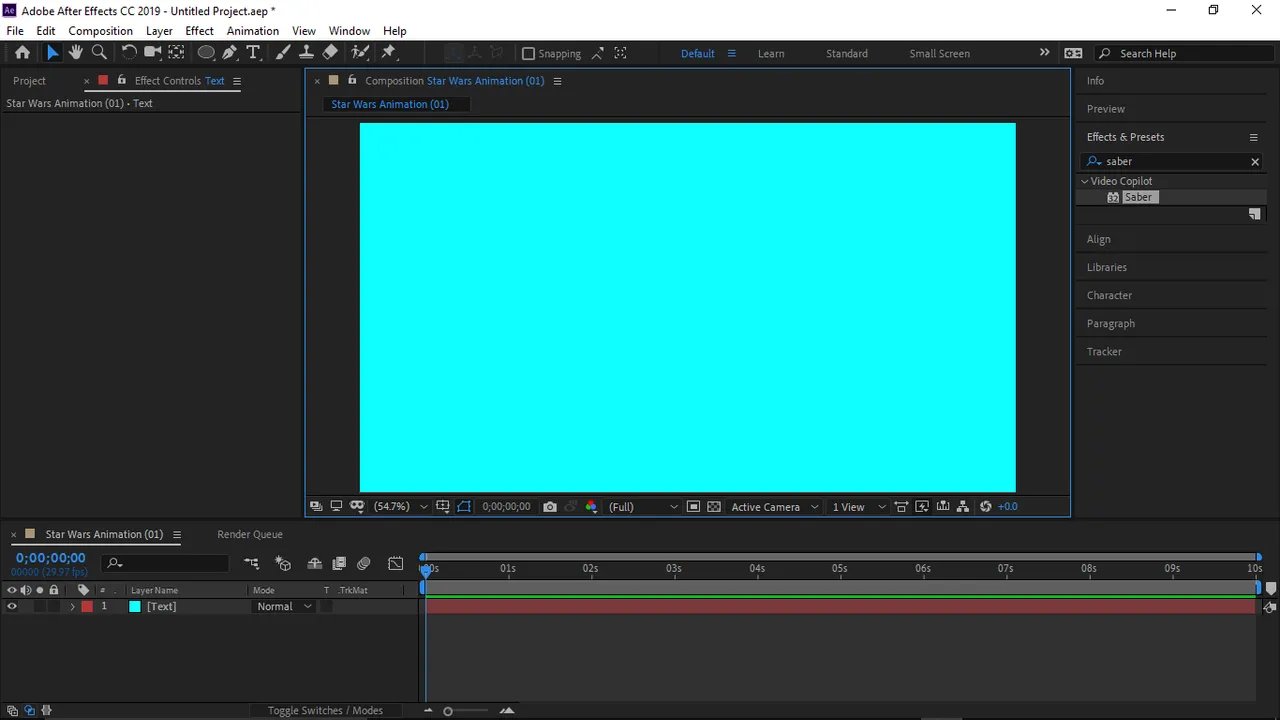Viewport: 1280px width, 720px height.
Task: Open the Active Camera dropdown
Action: click(774, 507)
